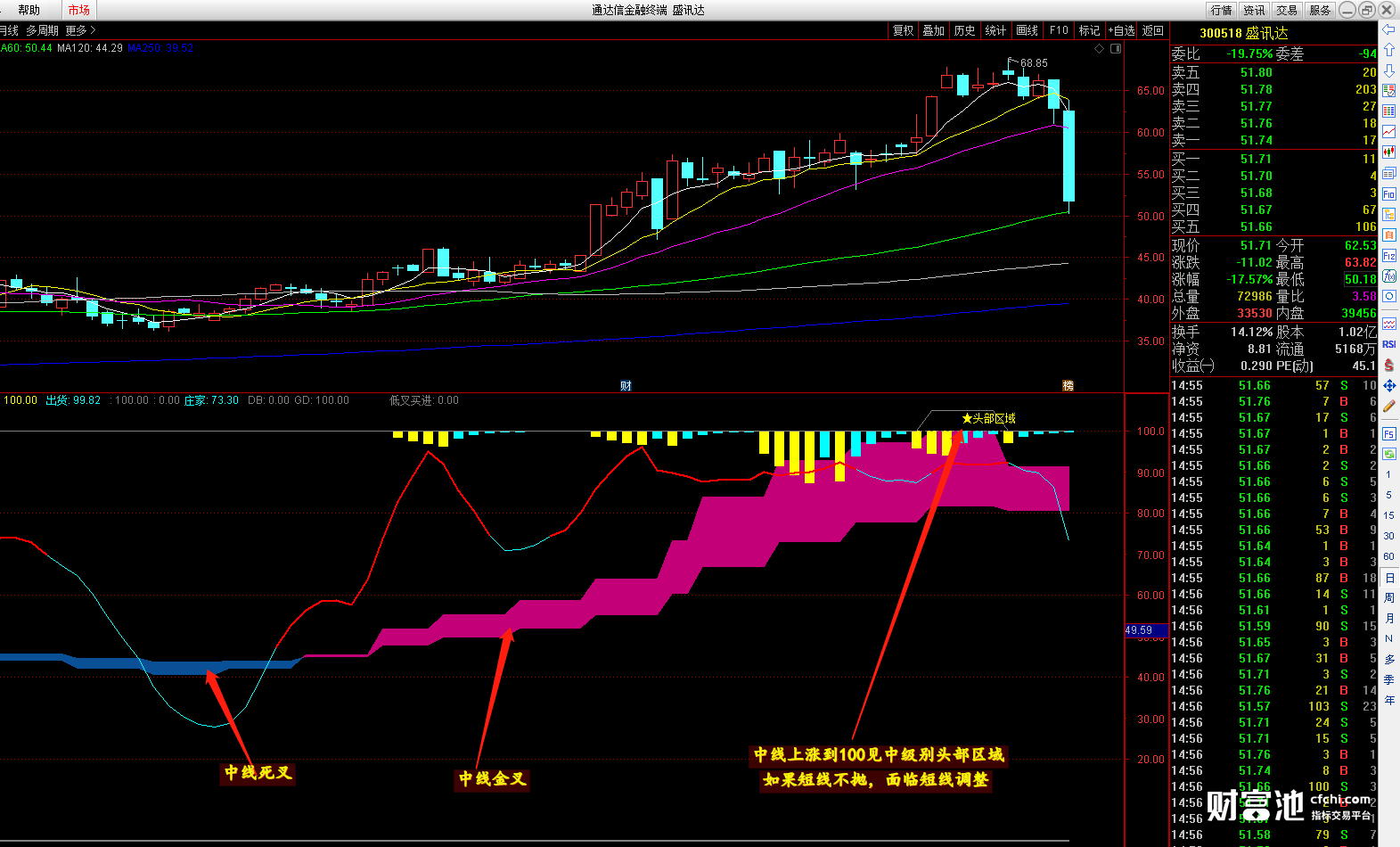The image size is (1400, 847).
Task: Click the 标记 mark button
Action: pos(1089,30)
